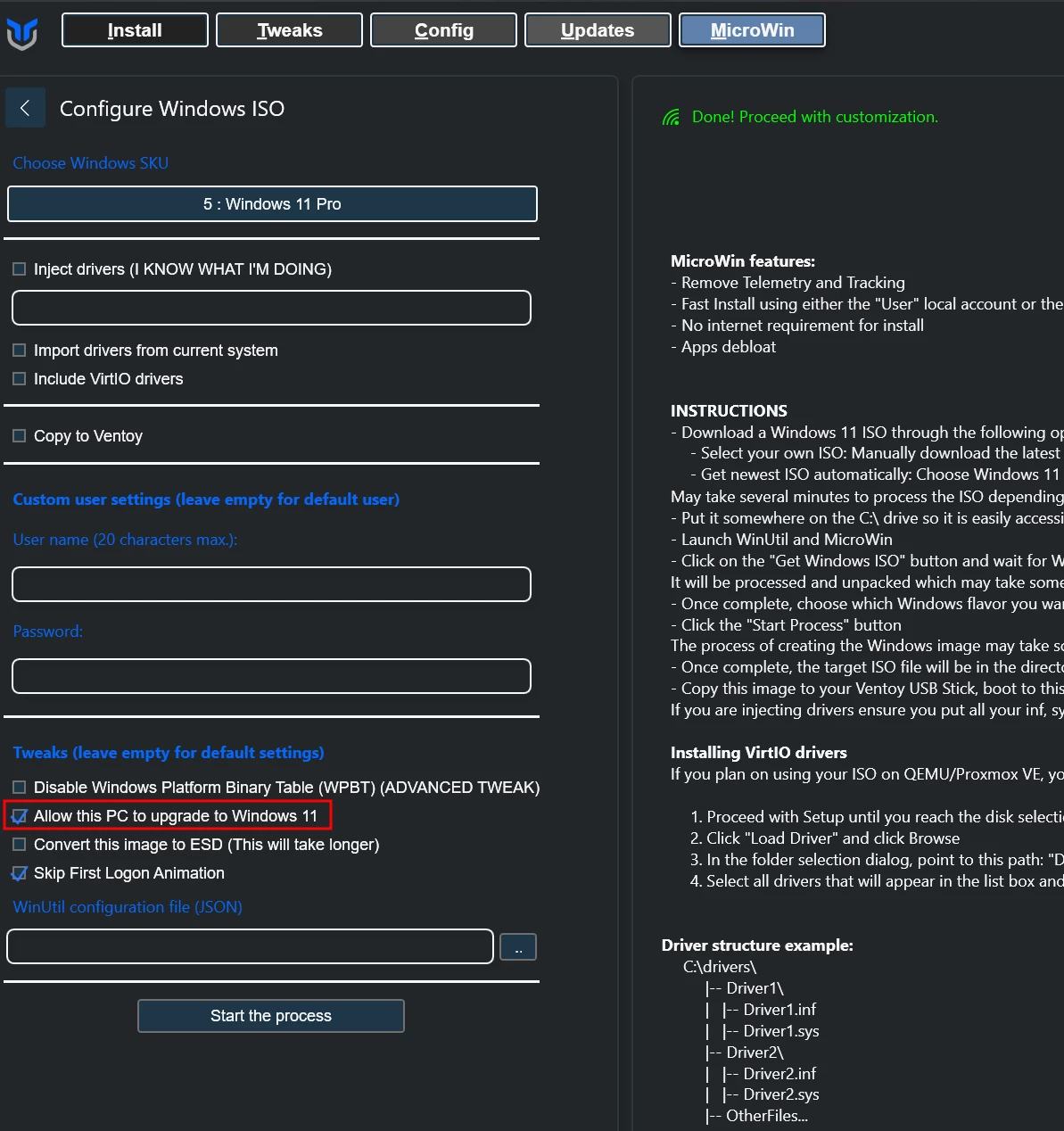
Task: Click the 'C:\drivers\' path text
Action: coord(720,967)
